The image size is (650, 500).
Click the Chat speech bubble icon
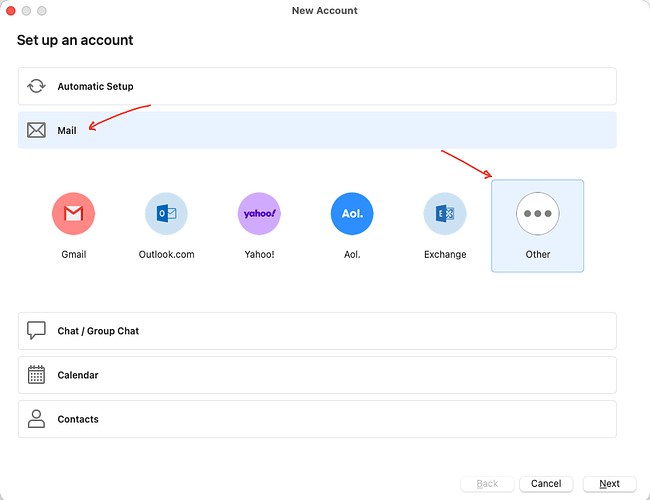(36, 330)
